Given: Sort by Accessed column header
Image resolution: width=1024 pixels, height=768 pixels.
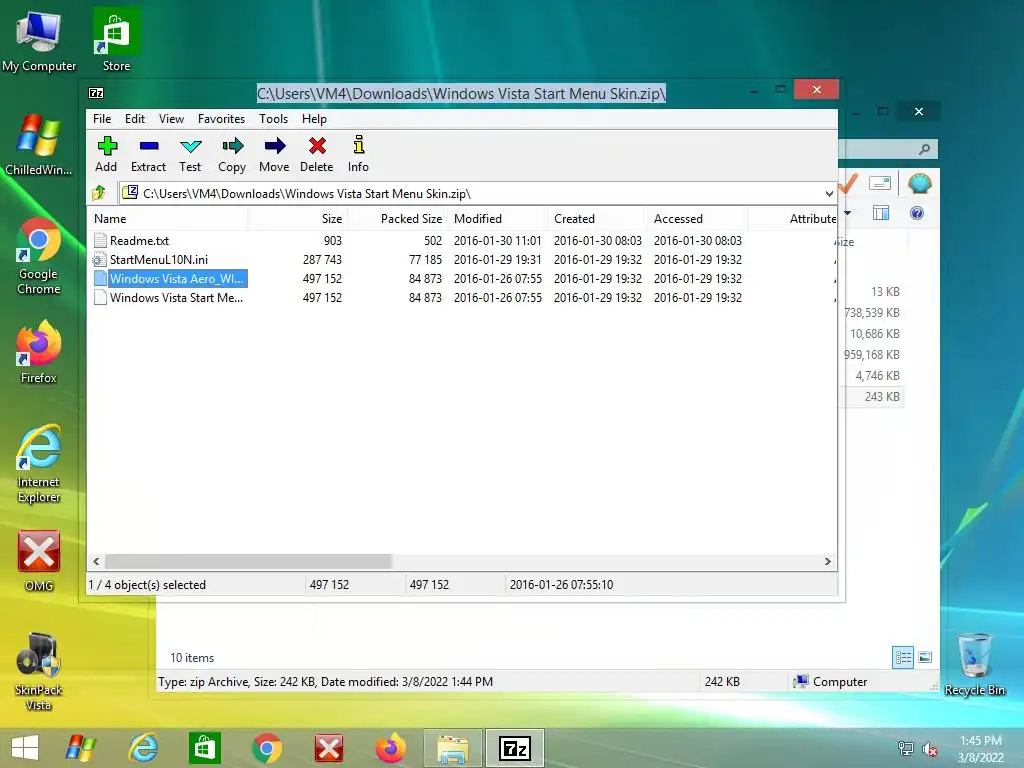Looking at the screenshot, I should pos(697,219).
